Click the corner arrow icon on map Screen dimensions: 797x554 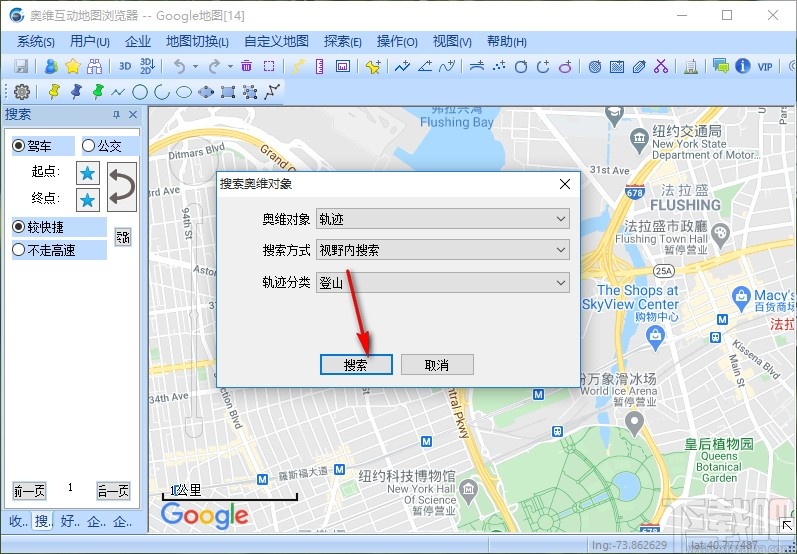click(x=786, y=525)
